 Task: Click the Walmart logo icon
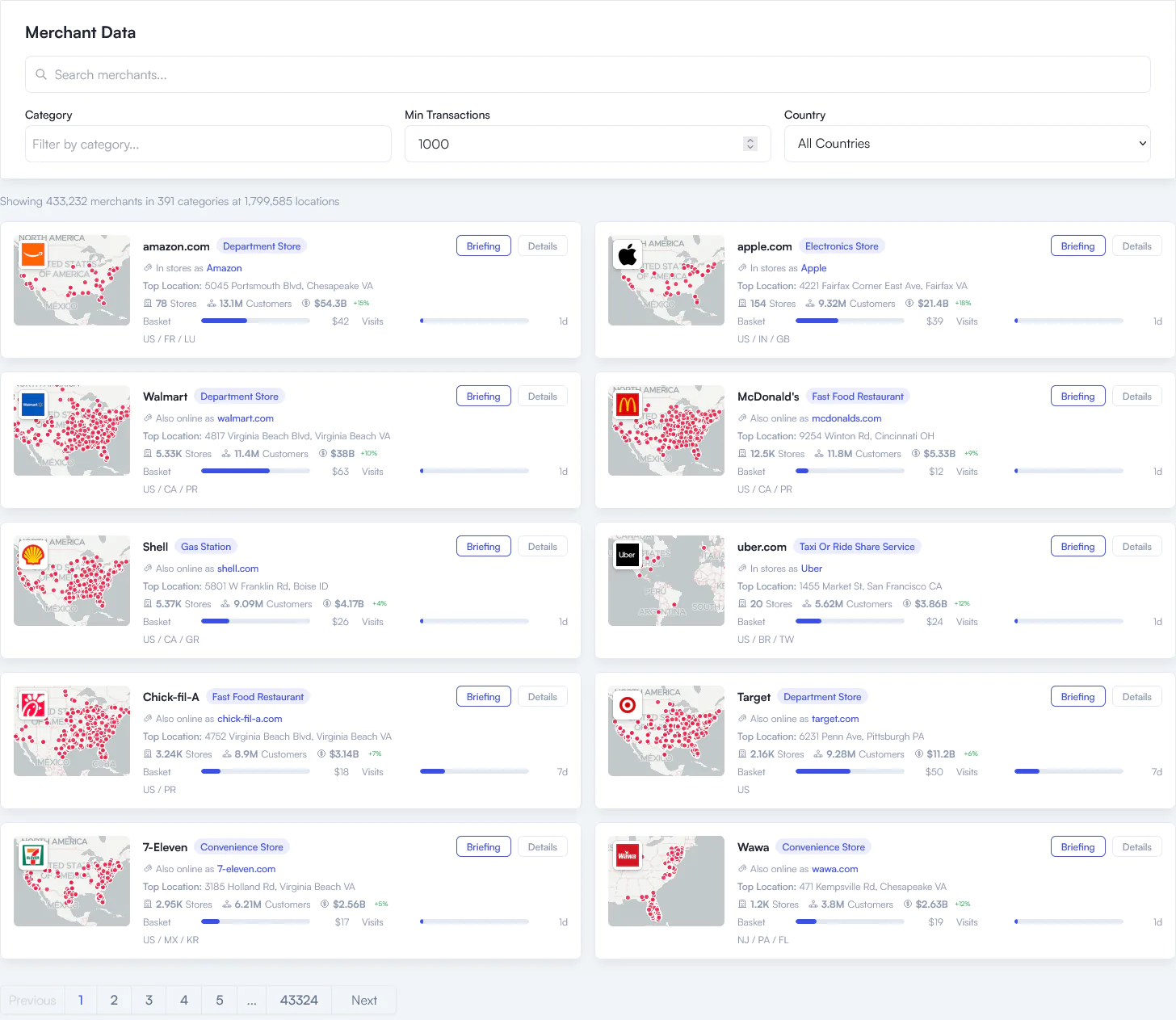tap(33, 405)
